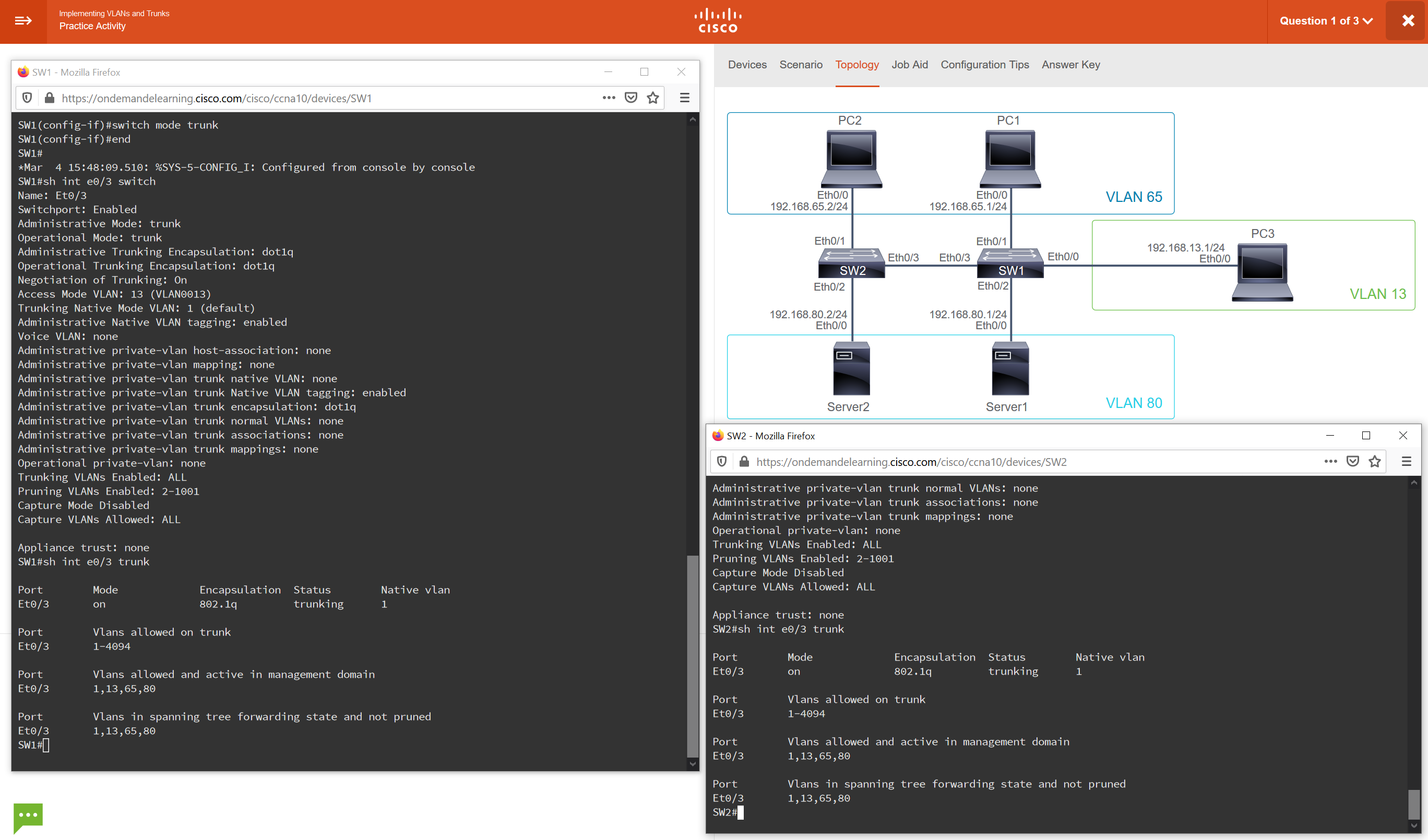Switch to the Scenario tab
The image size is (1428, 840).
tap(801, 65)
